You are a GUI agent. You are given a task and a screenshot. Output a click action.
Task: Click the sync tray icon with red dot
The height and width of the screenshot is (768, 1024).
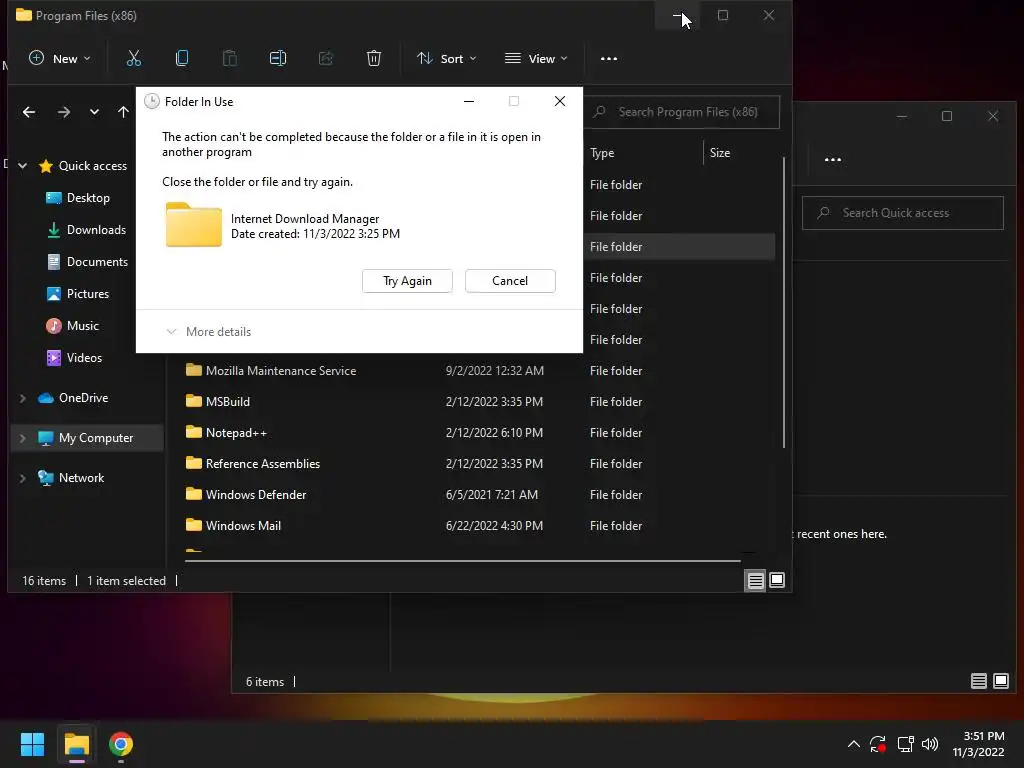pos(878,744)
